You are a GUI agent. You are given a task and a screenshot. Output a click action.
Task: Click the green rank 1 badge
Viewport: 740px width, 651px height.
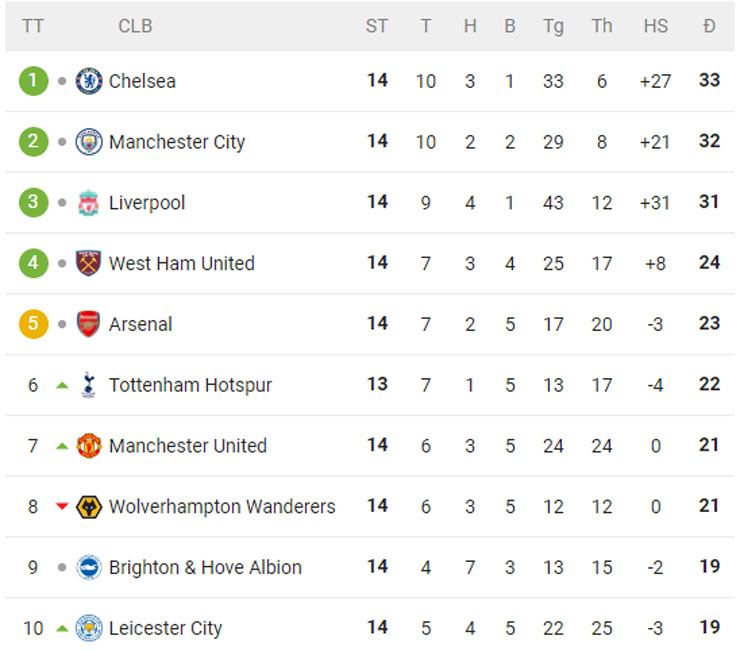coord(33,81)
